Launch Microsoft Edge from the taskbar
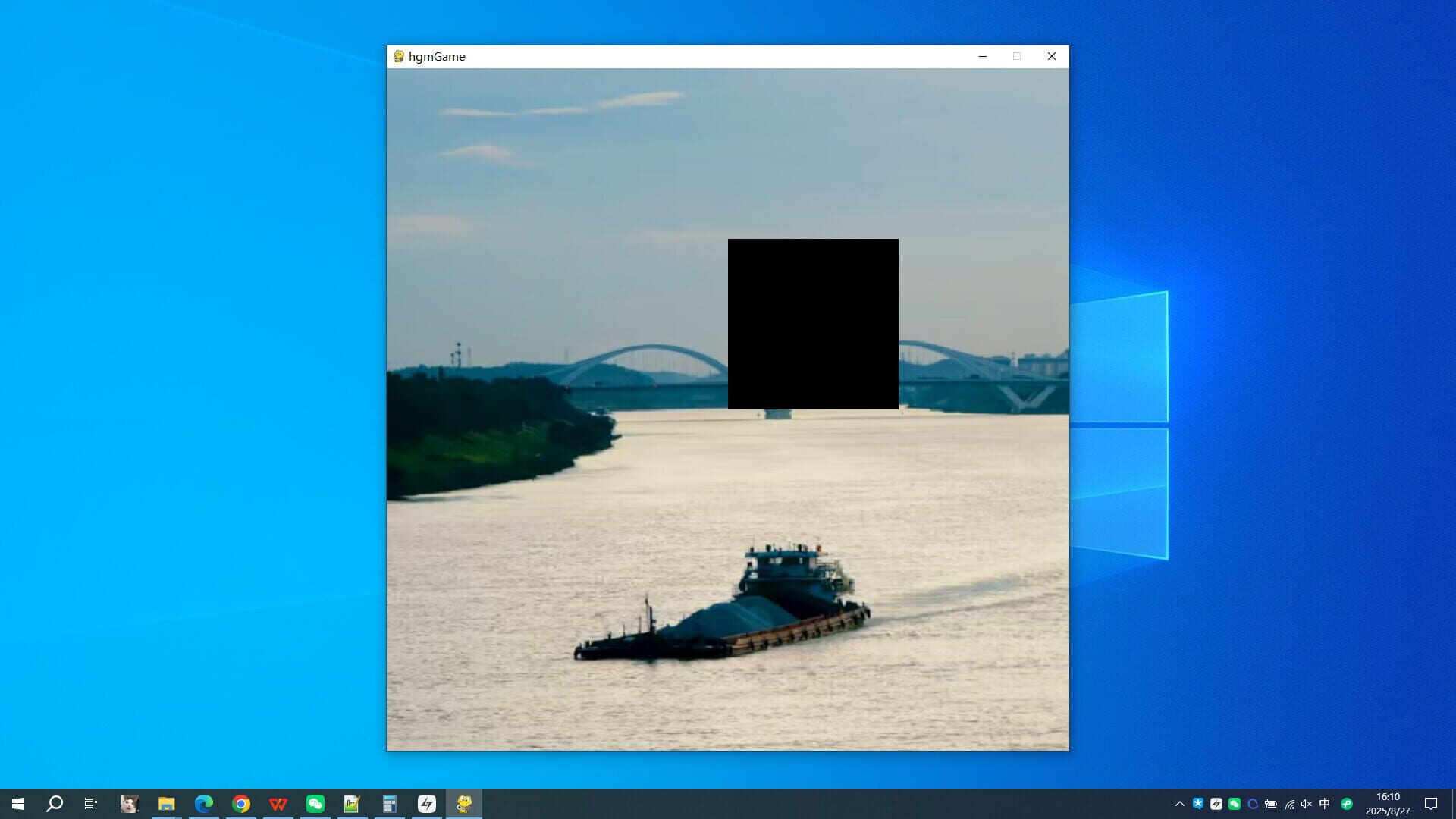 tap(203, 803)
